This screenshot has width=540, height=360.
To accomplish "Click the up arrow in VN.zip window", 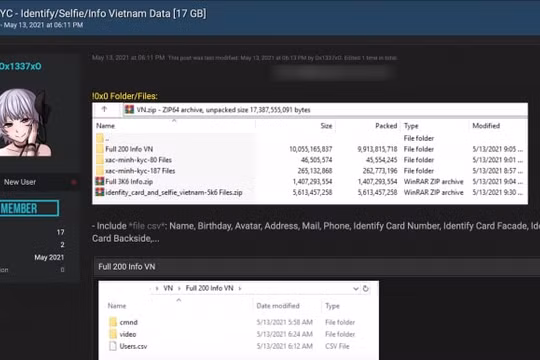I will [104, 110].
